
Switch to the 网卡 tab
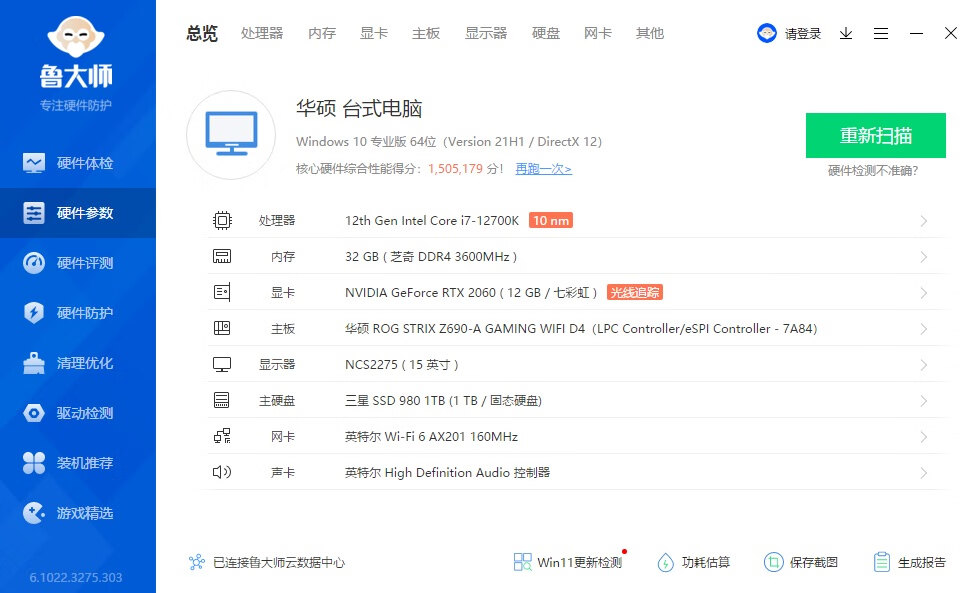[x=598, y=34]
